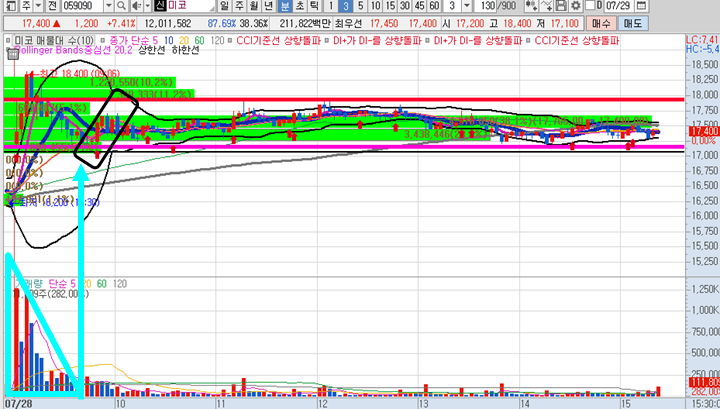Viewport: 720px width, 409px height.
Task: Click current price 17,400 in quote bar
Action: 35,23
